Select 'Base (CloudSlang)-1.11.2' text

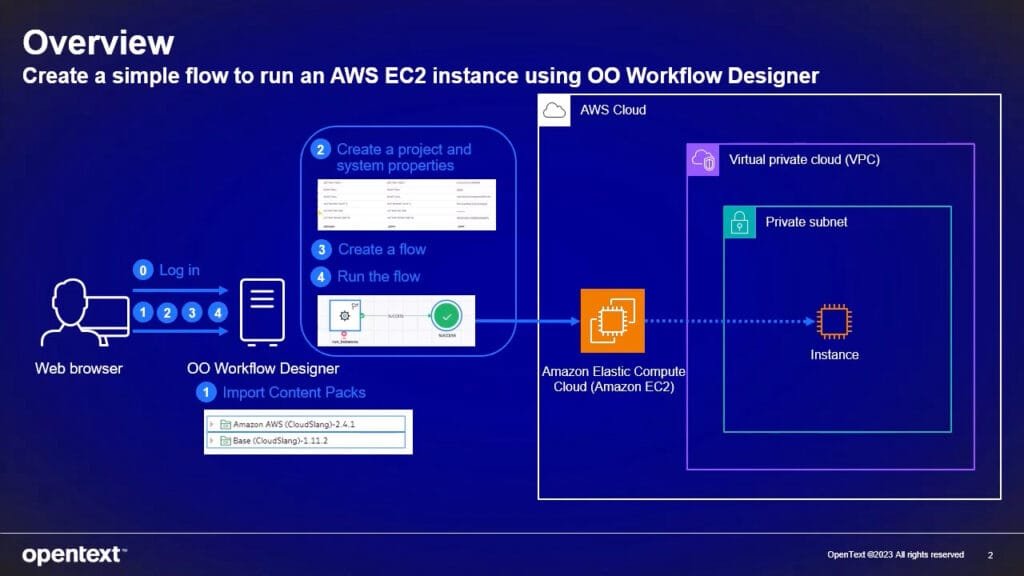tap(281, 441)
